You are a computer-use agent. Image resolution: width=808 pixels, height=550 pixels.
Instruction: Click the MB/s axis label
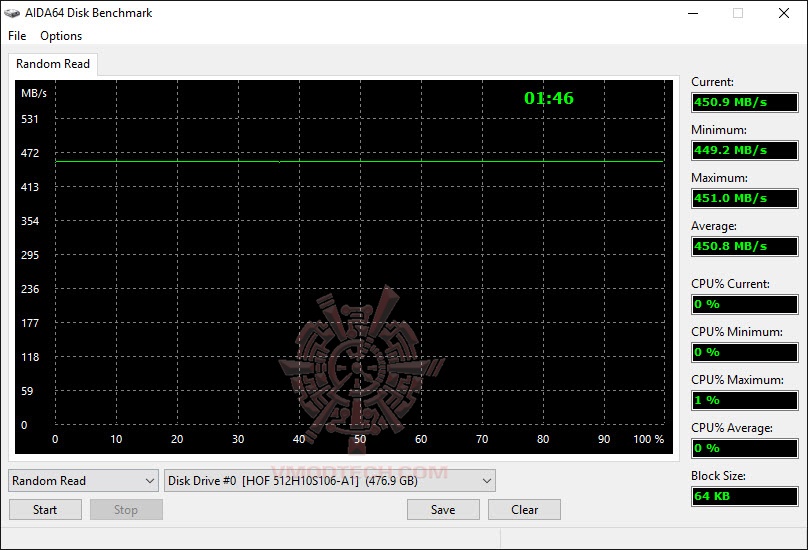[x=34, y=93]
